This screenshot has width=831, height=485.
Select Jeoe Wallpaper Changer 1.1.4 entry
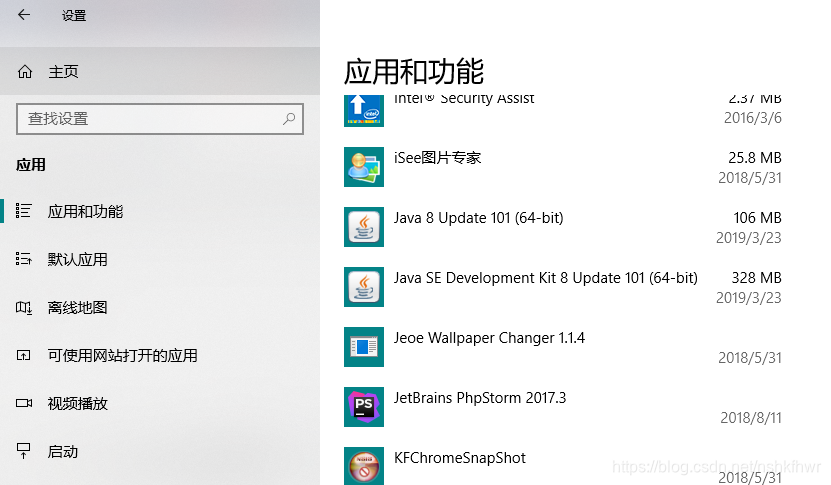[x=489, y=338]
